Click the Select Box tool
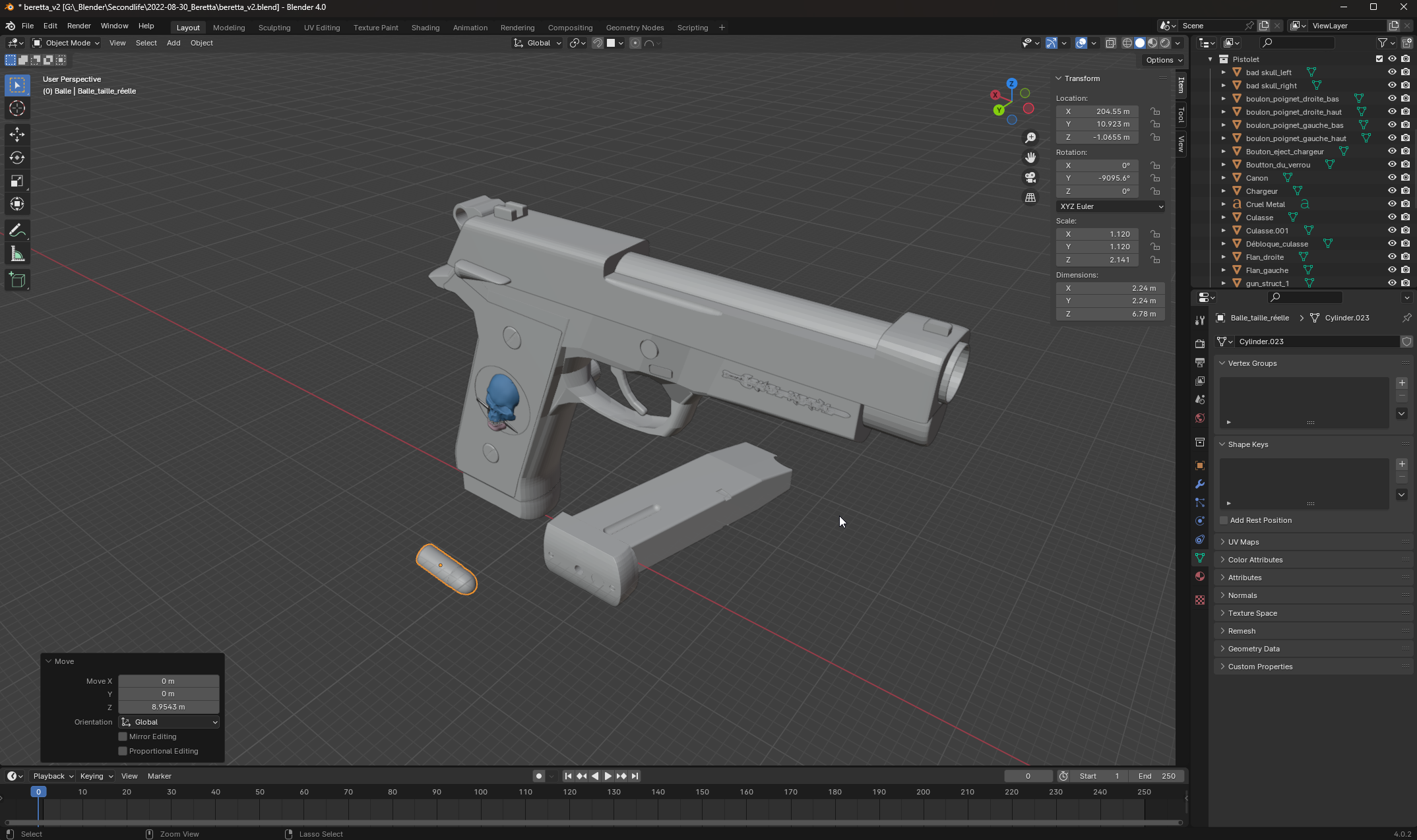Image resolution: width=1417 pixels, height=840 pixels. tap(17, 85)
